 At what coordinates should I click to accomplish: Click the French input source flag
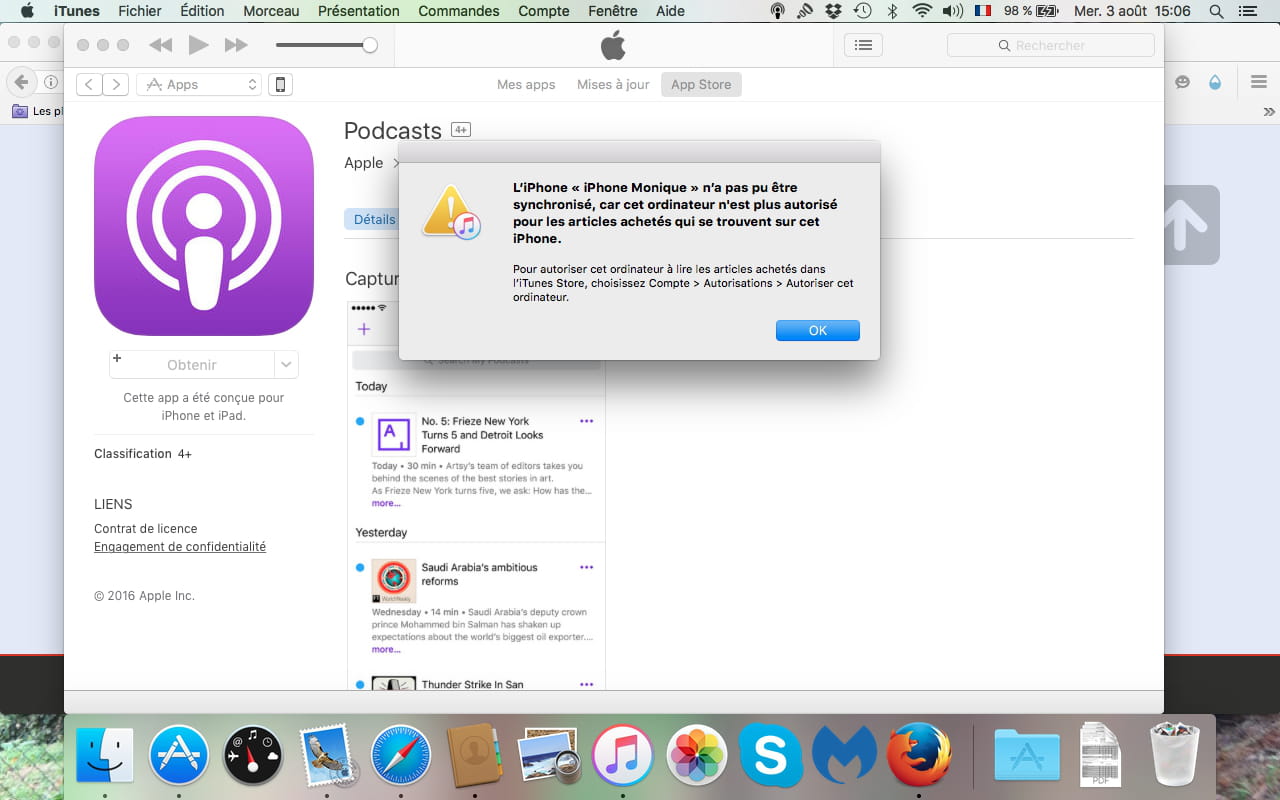[983, 11]
